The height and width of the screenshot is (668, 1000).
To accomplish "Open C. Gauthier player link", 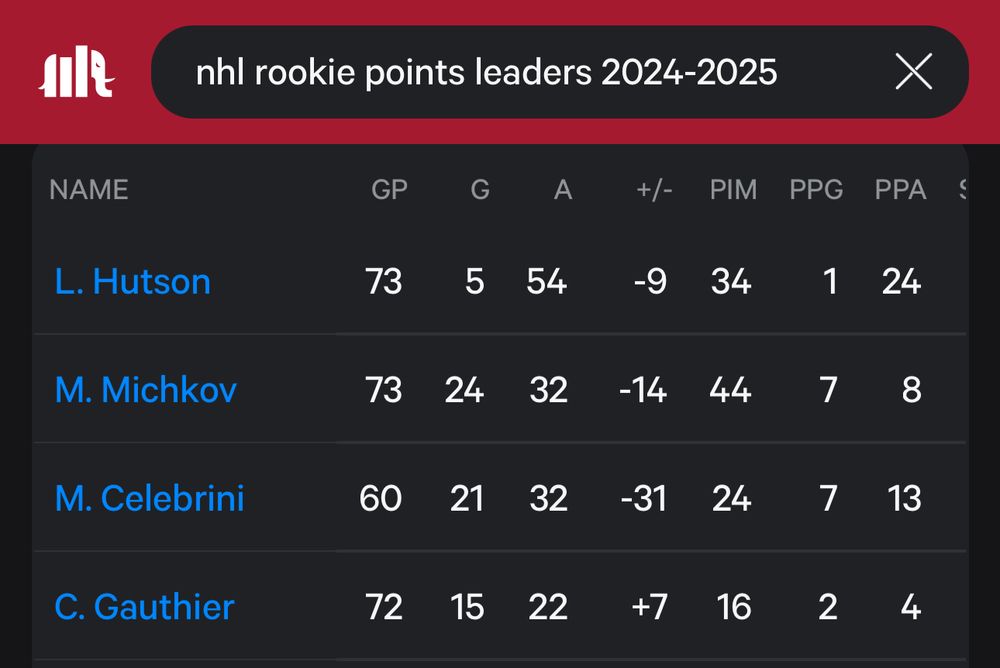I will (144, 607).
